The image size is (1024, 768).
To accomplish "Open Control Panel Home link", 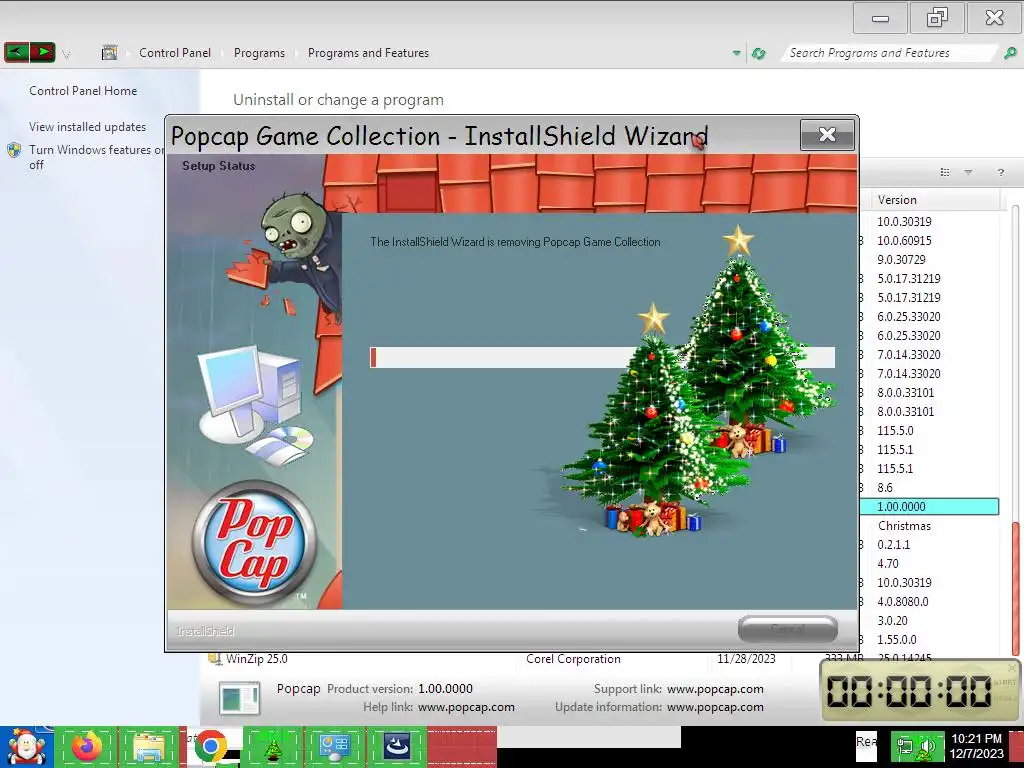I will [x=83, y=91].
